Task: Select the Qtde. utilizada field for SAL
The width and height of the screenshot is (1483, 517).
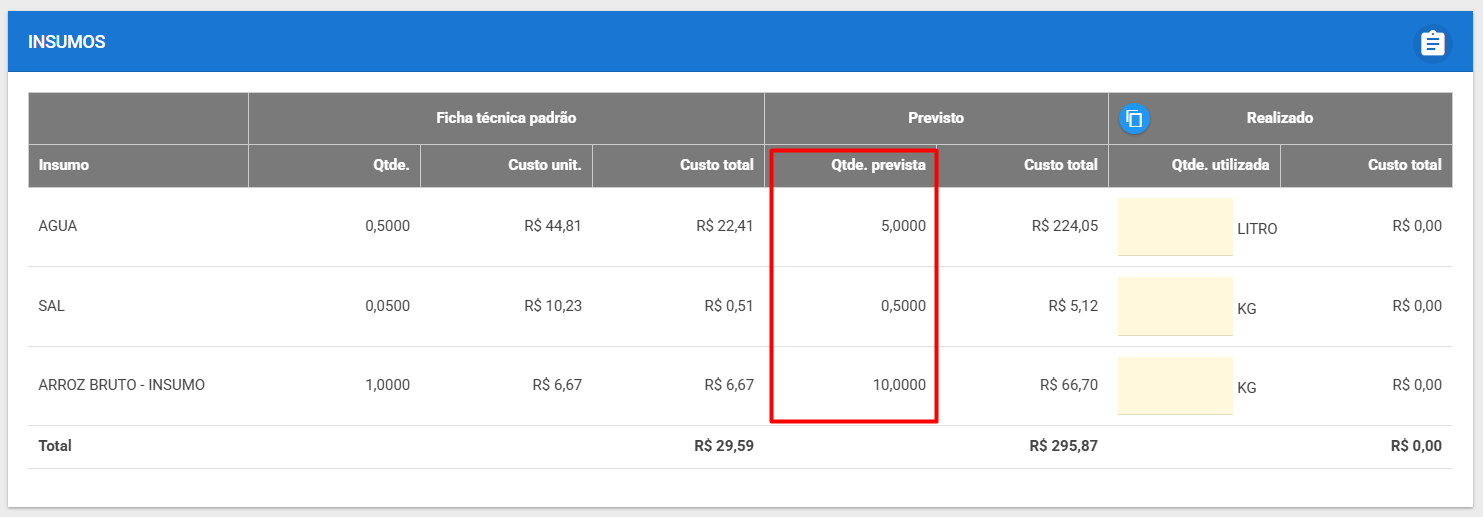Action: tap(1175, 306)
